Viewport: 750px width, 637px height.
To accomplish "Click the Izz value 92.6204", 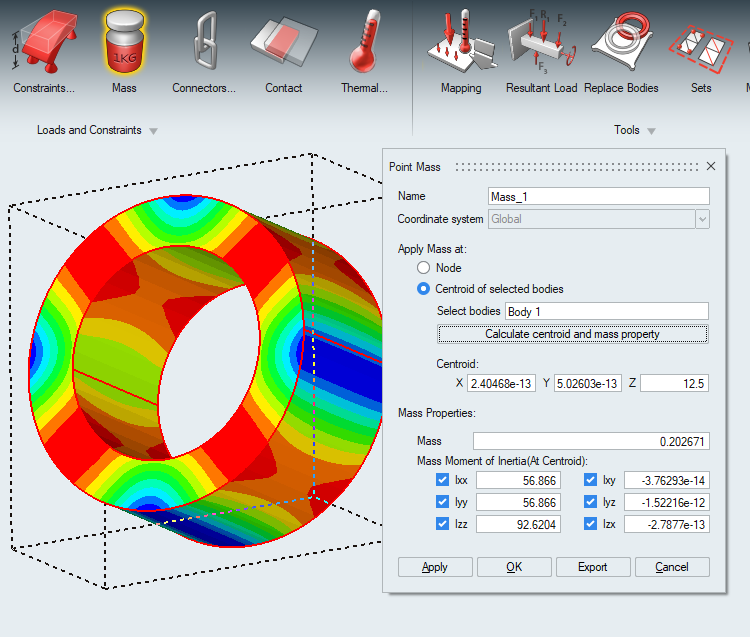I will click(518, 524).
